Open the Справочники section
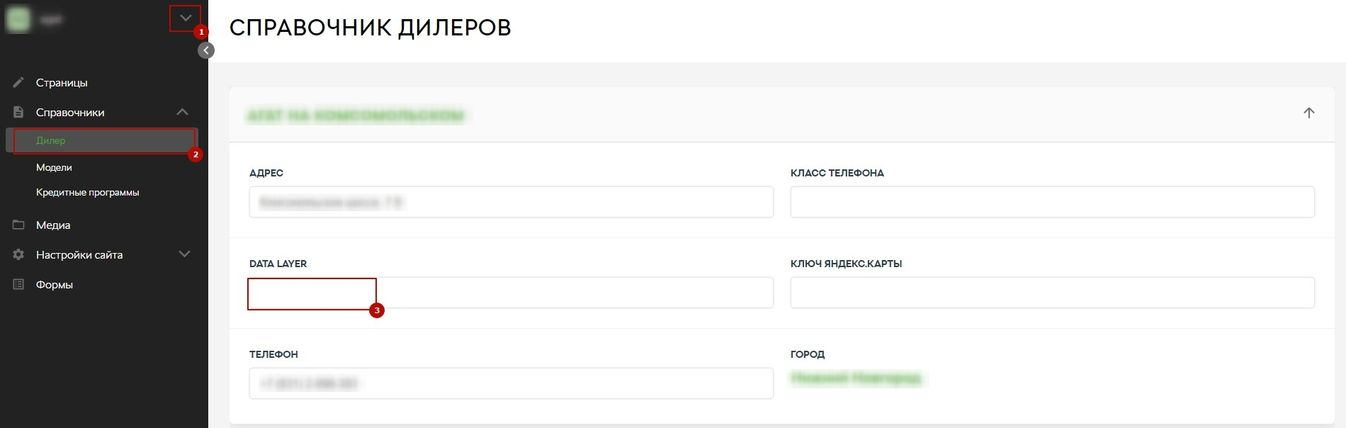Screen dimensions: 1346x428 (70, 112)
